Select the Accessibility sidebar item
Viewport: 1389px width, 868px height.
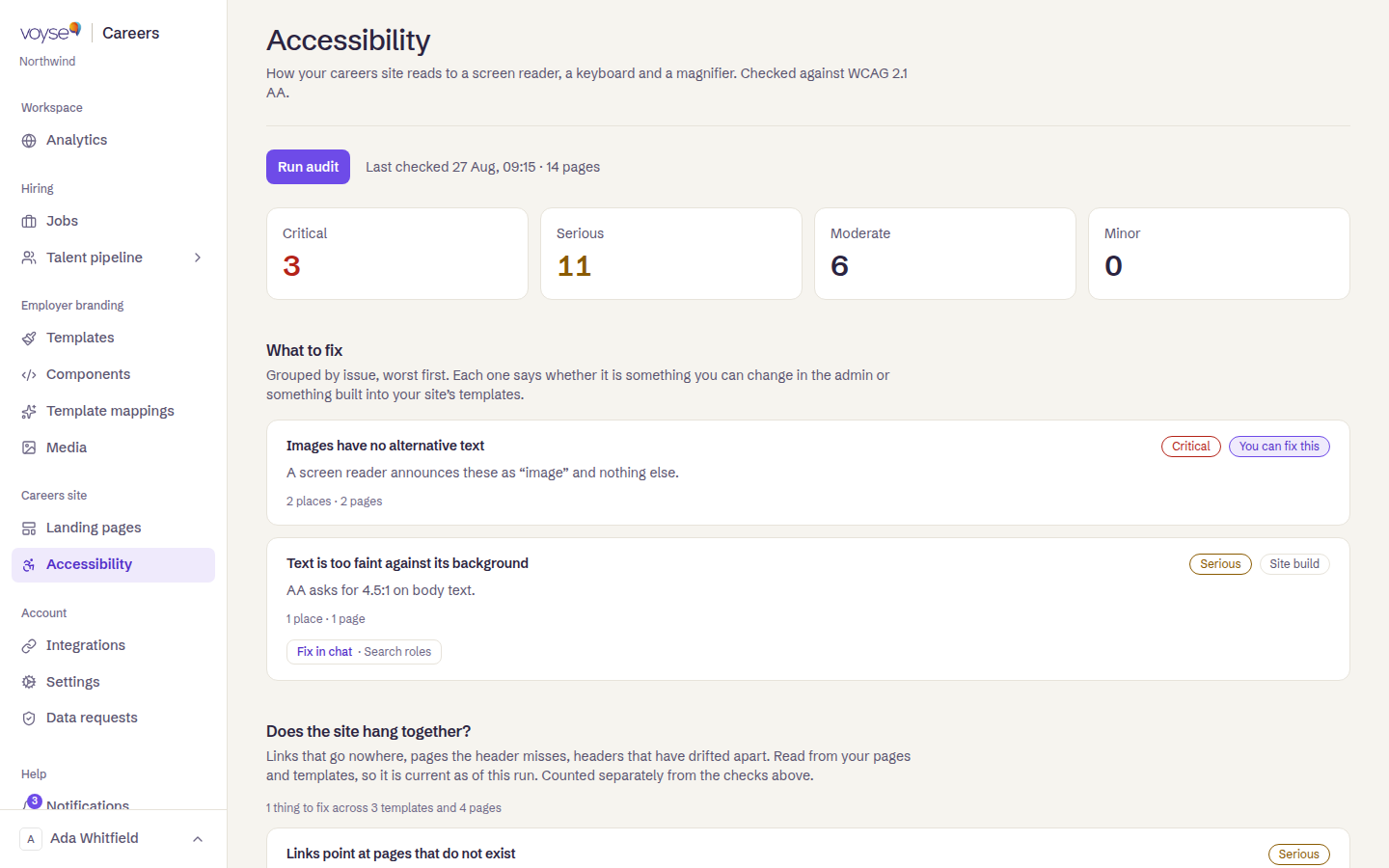pyautogui.click(x=113, y=565)
